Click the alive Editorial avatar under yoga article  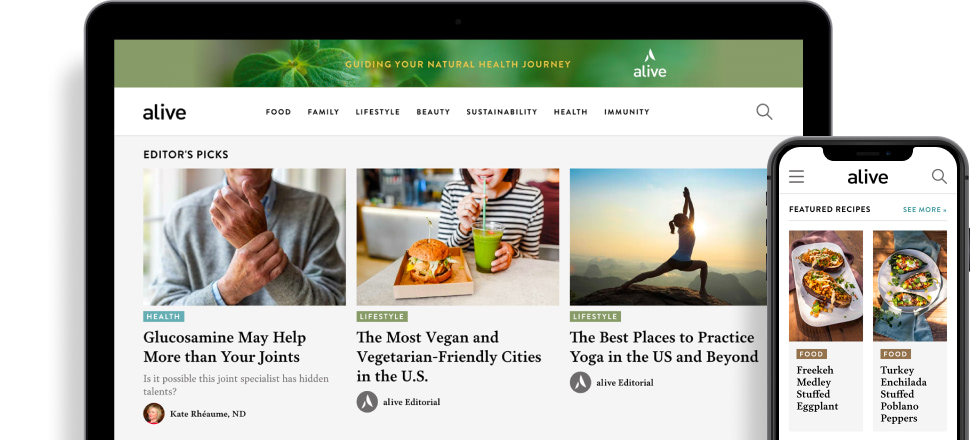tap(580, 382)
